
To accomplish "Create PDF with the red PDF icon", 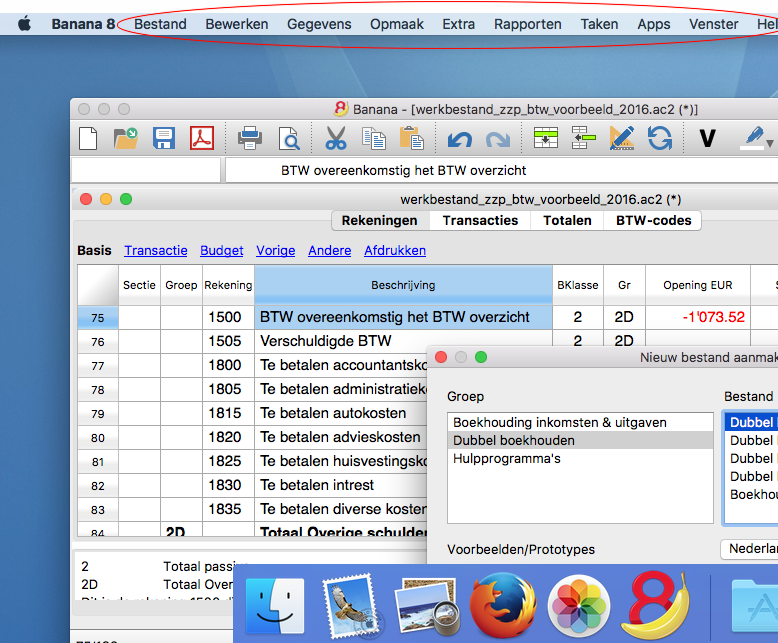I will [202, 138].
